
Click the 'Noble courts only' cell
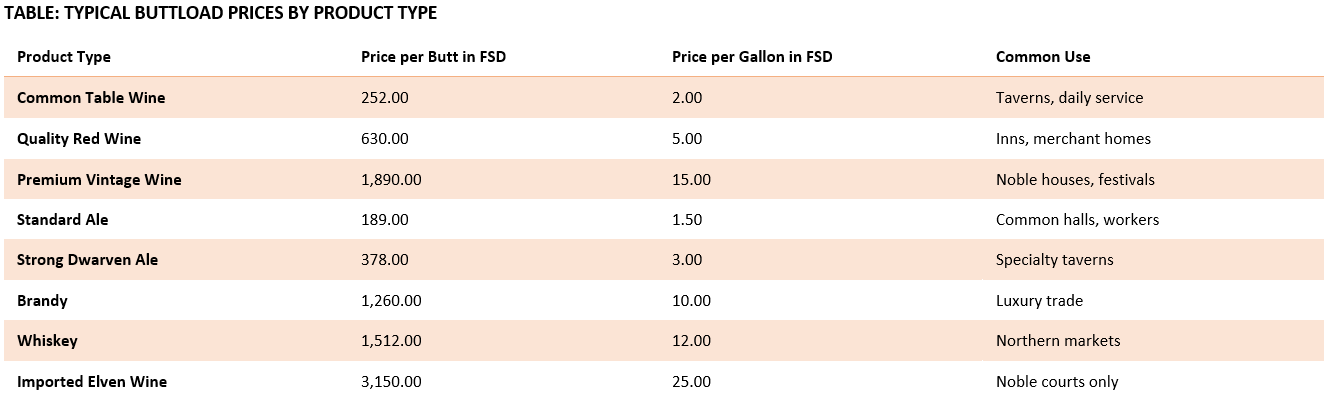(1057, 382)
